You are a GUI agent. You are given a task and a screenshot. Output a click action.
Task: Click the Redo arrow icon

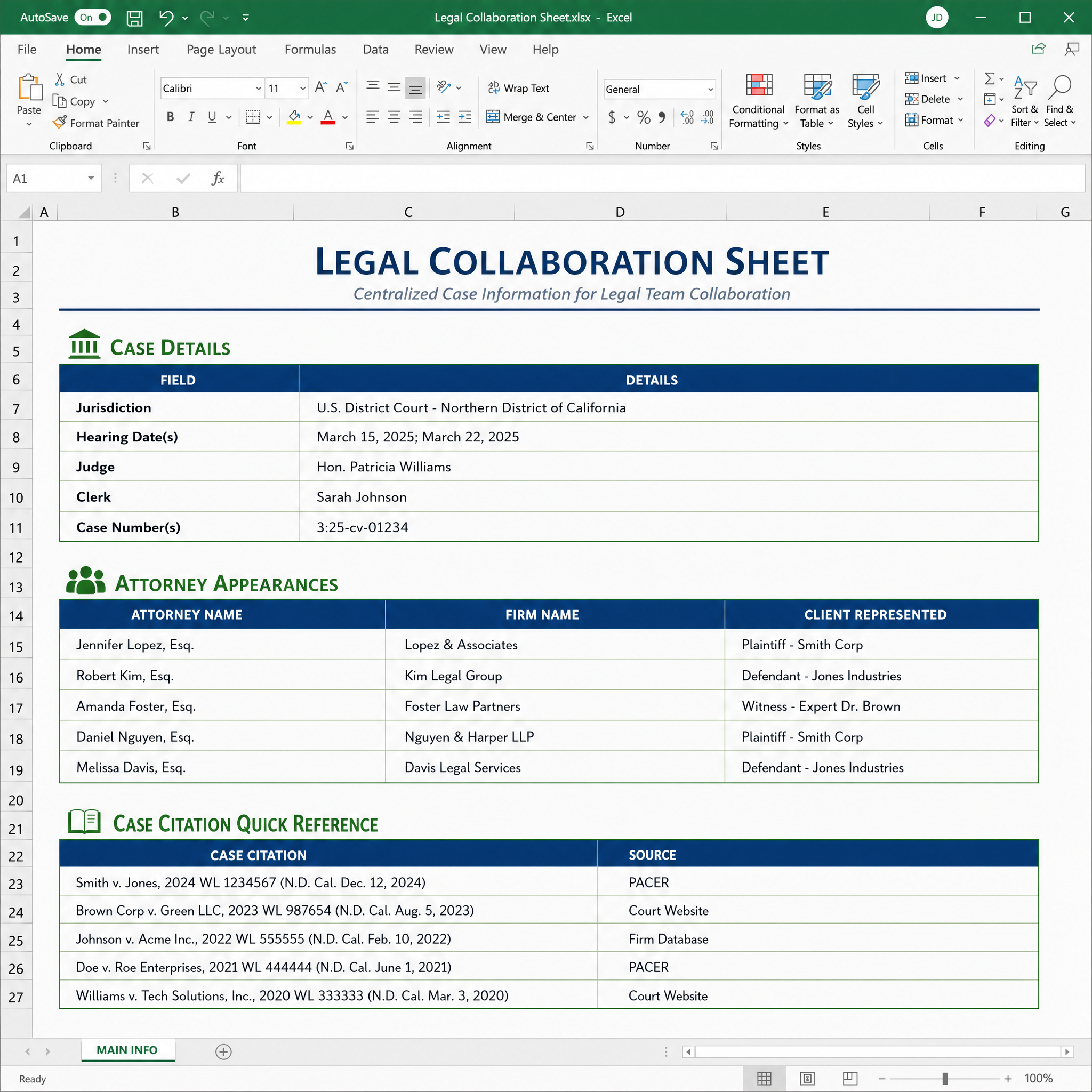click(x=207, y=18)
